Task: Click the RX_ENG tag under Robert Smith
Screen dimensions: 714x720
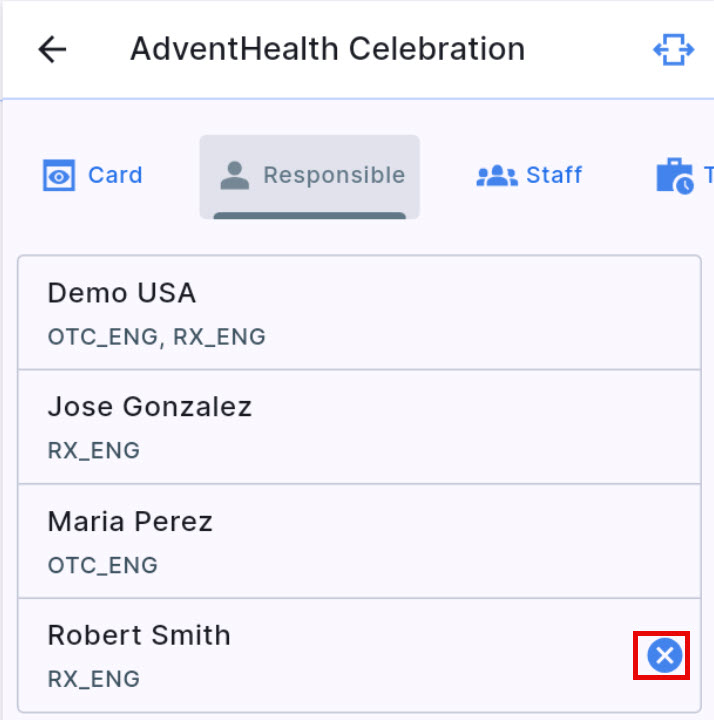Action: point(94,679)
